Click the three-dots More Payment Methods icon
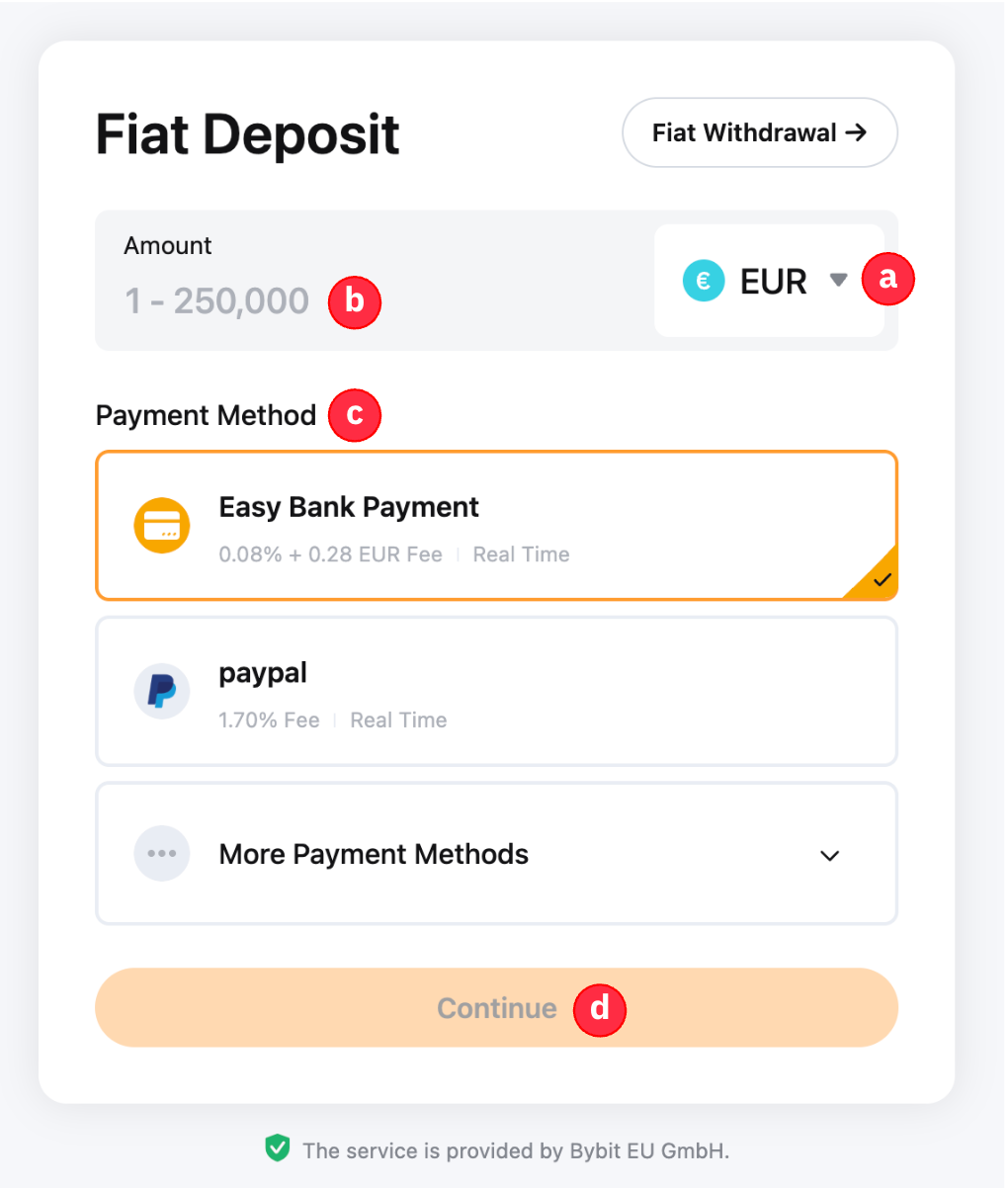This screenshot has width=1008, height=1188. pyautogui.click(x=162, y=854)
